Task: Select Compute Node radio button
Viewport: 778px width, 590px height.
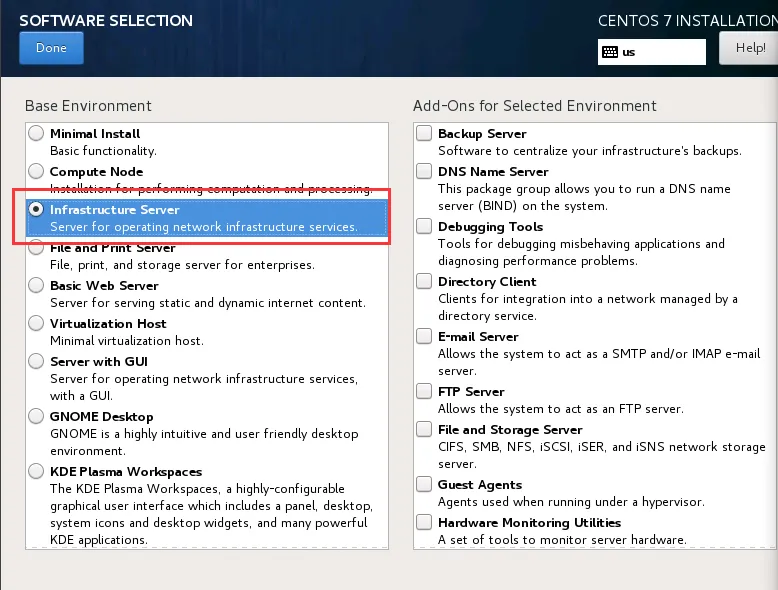Action: click(36, 171)
